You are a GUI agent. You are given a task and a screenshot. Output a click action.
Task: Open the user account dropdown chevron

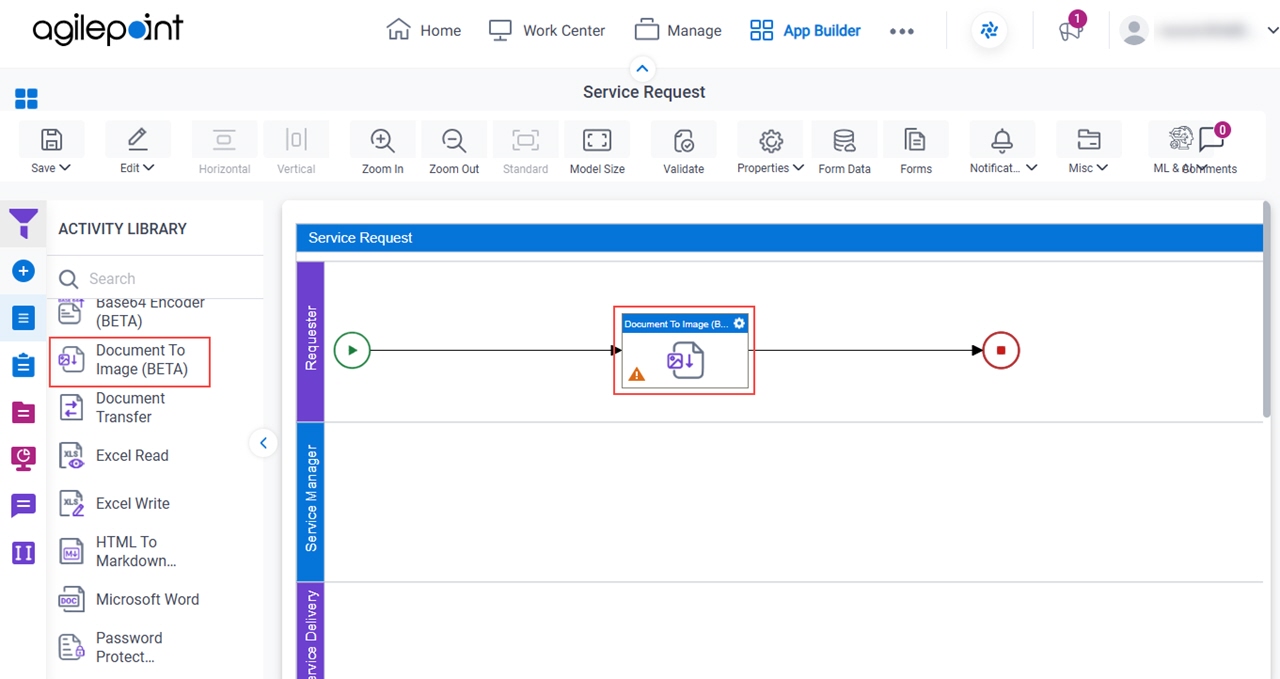pyautogui.click(x=1272, y=31)
